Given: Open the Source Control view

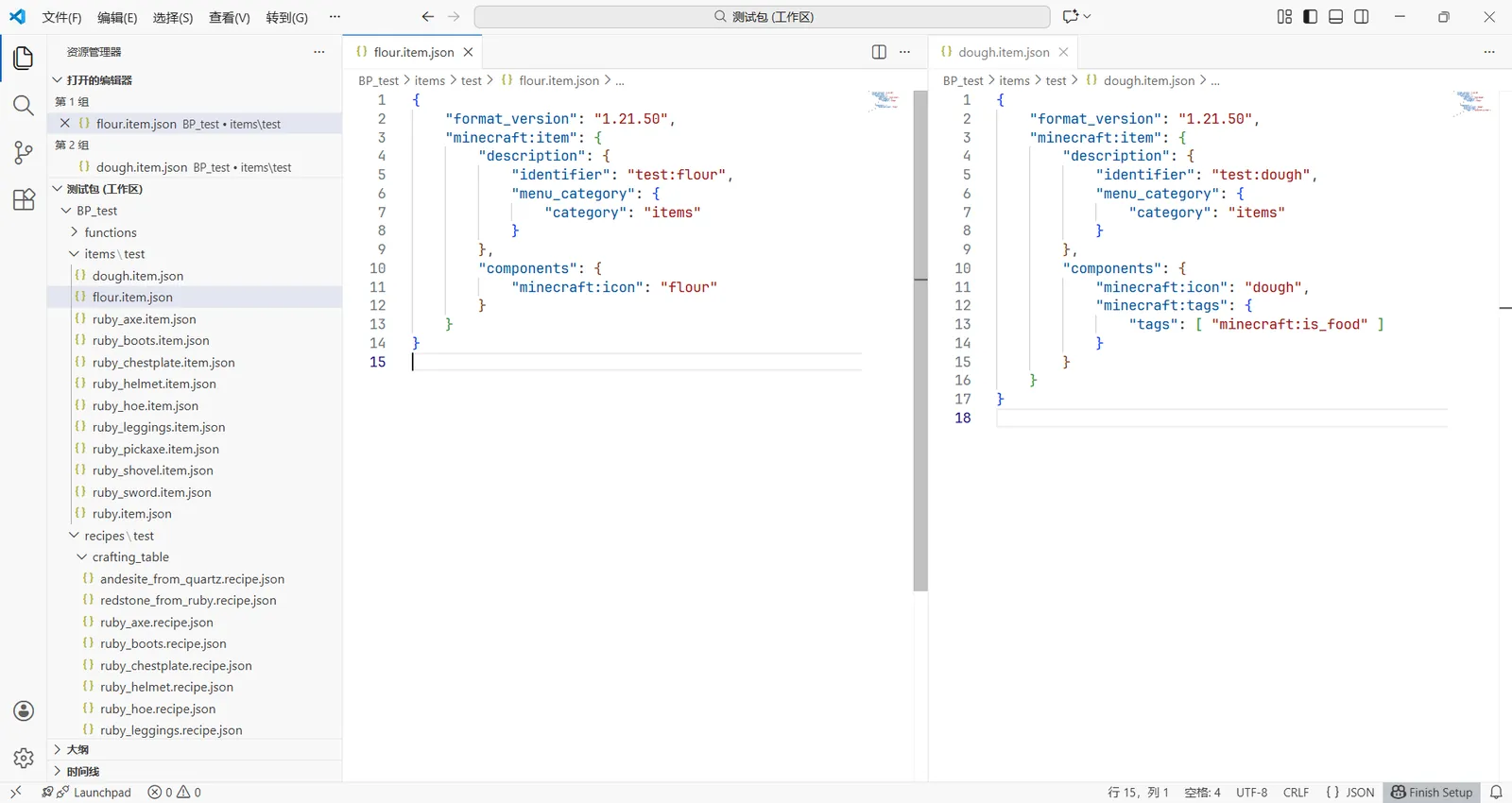Looking at the screenshot, I should point(24,152).
